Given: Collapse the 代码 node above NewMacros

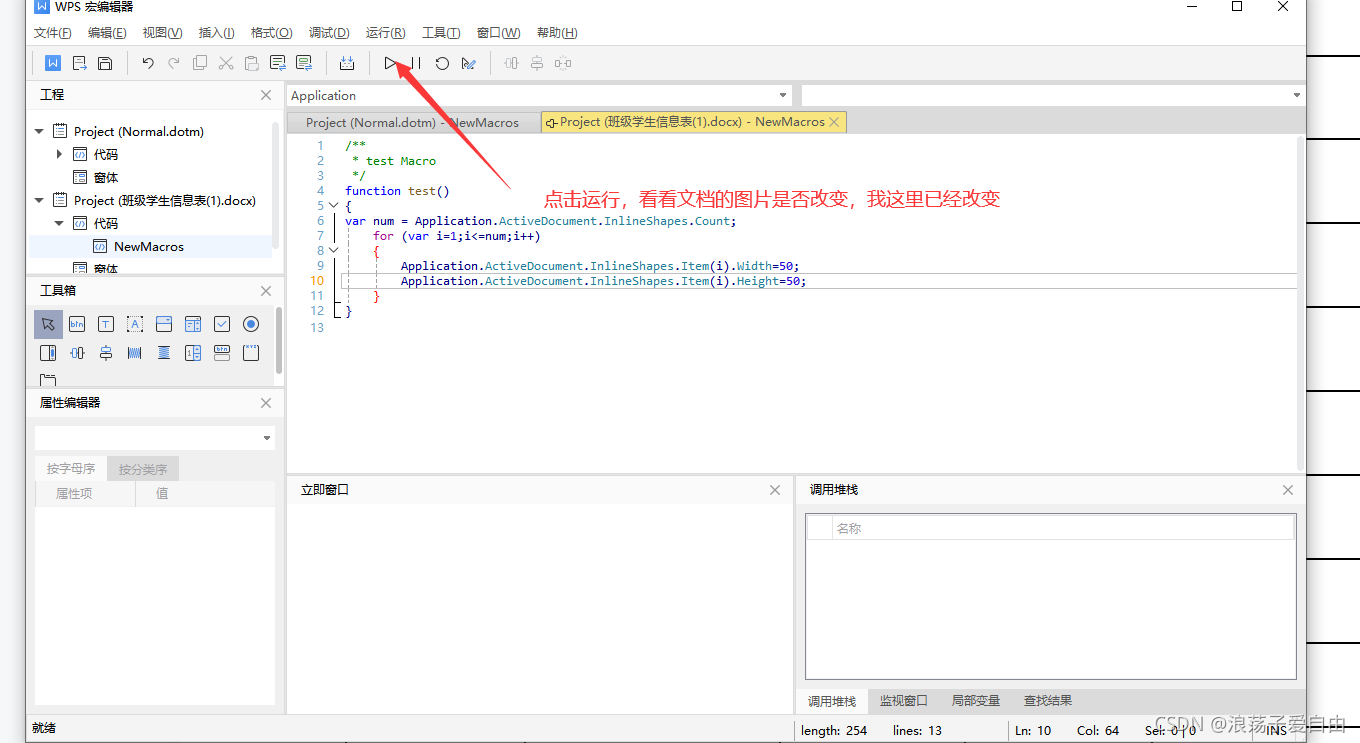Looking at the screenshot, I should [60, 223].
